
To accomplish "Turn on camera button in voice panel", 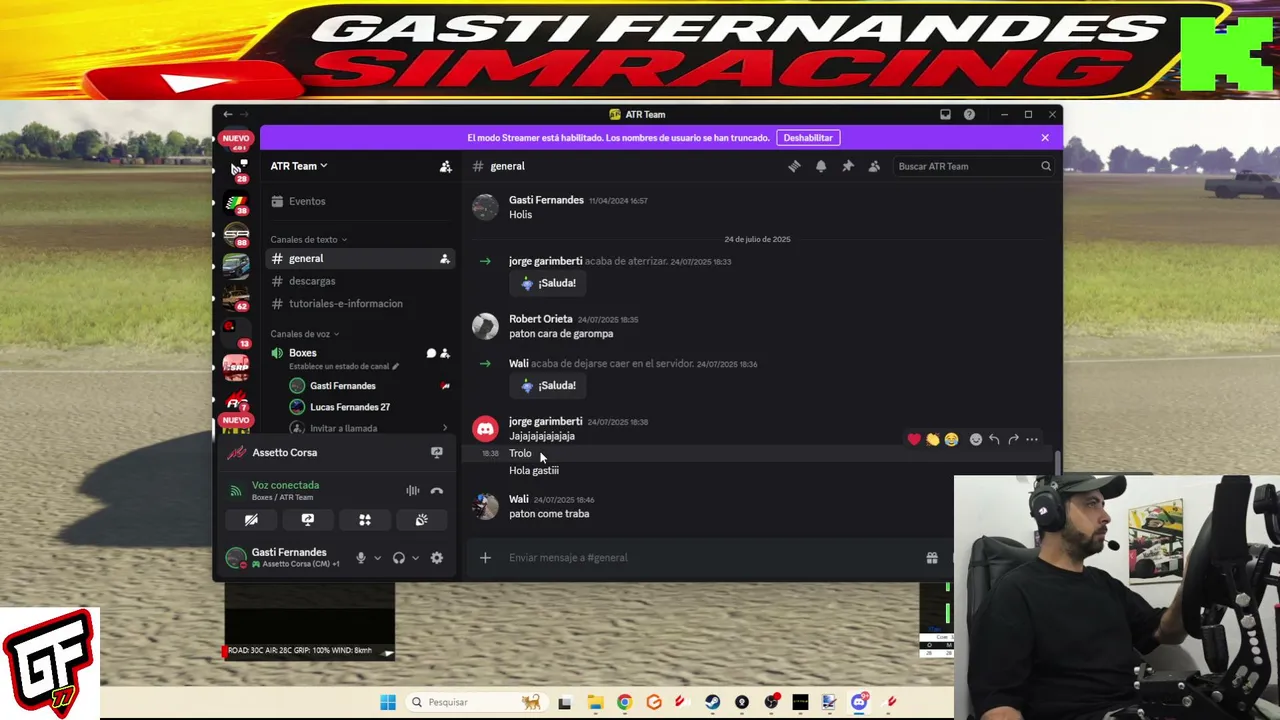I will pyautogui.click(x=251, y=520).
